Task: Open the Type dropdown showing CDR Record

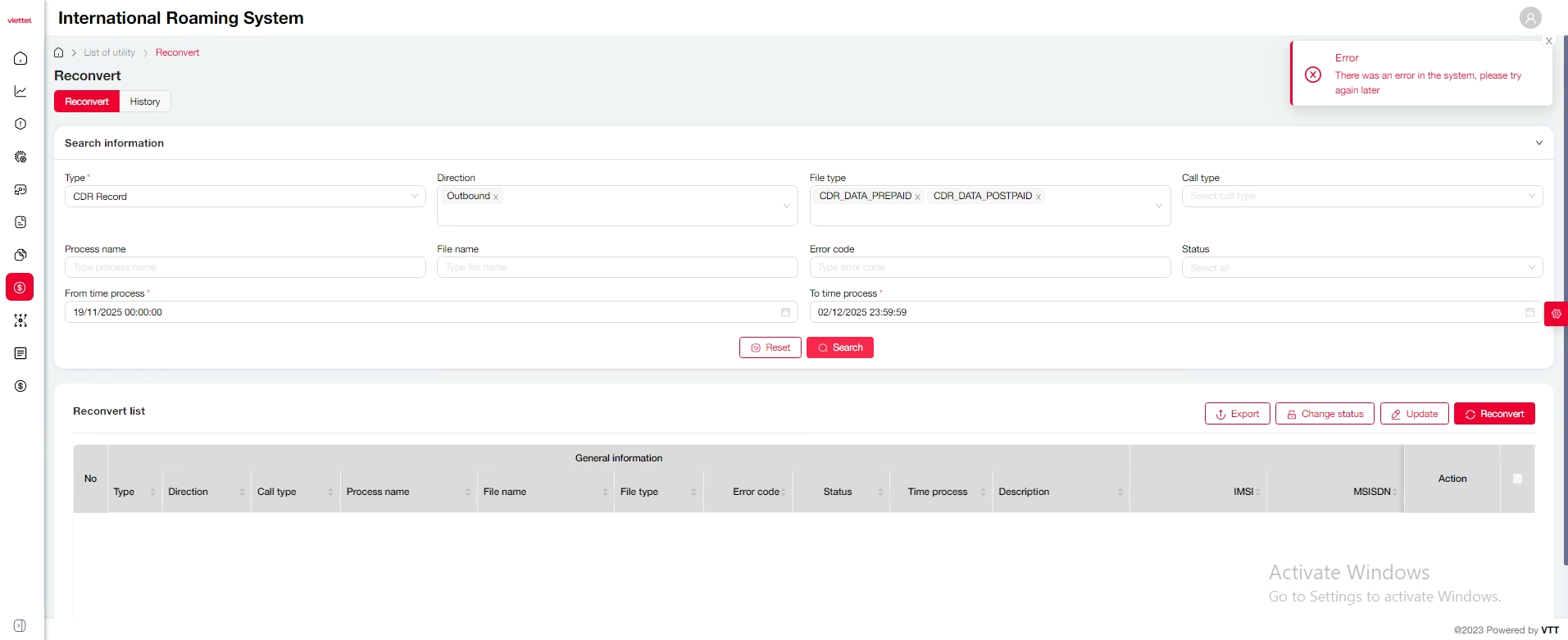Action: (244, 197)
